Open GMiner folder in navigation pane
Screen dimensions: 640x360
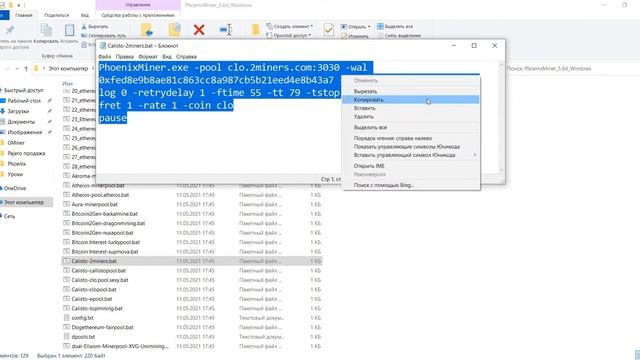(x=16, y=143)
